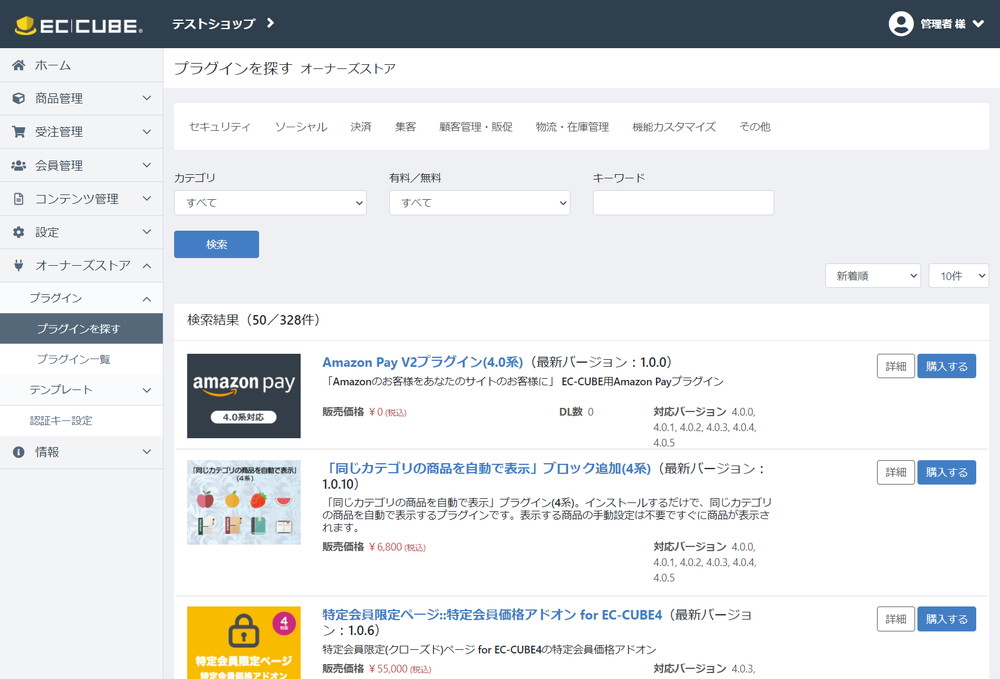The width and height of the screenshot is (1000, 679).
Task: Collapse the プラグイン submenu chevron
Action: (x=147, y=298)
